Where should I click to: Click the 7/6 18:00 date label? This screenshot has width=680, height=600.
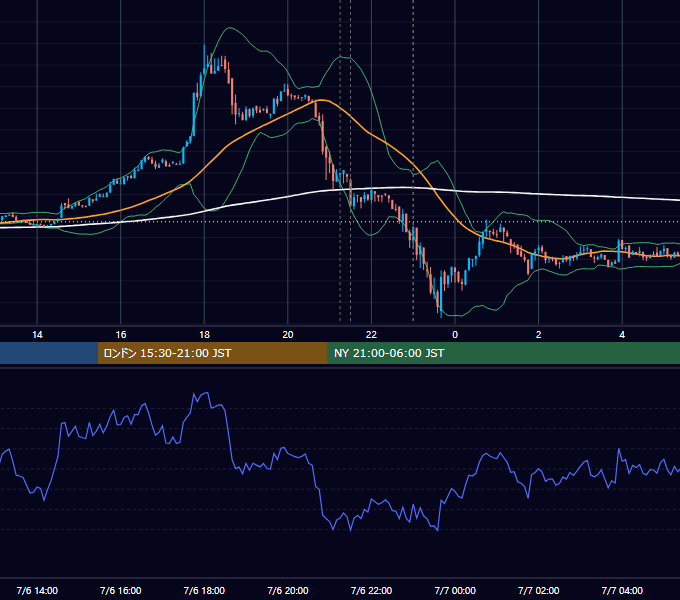(204, 590)
